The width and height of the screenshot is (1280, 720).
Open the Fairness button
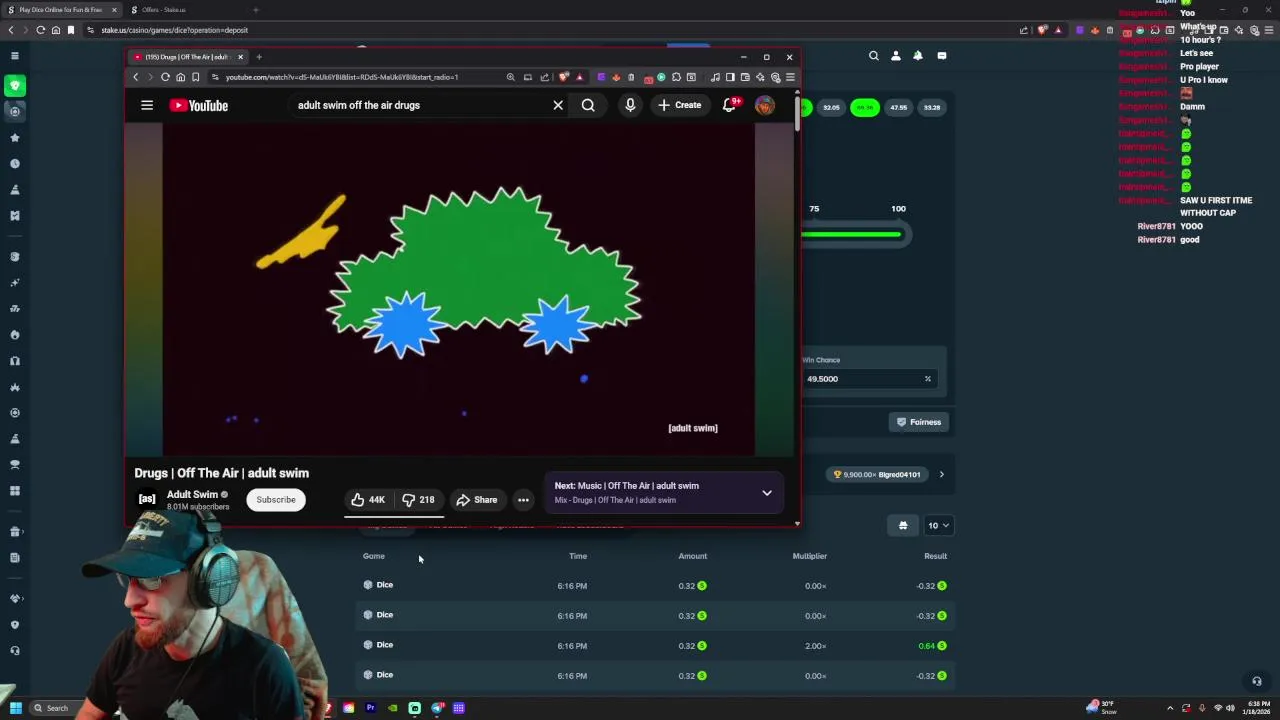[x=918, y=422]
